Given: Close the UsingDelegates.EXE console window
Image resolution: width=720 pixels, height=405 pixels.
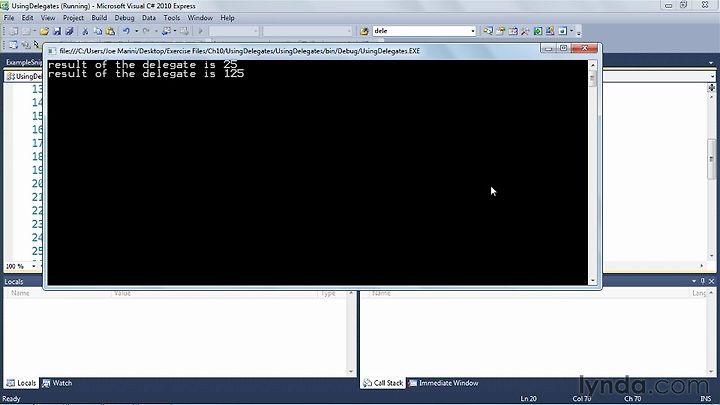Looking at the screenshot, I should click(x=585, y=48).
